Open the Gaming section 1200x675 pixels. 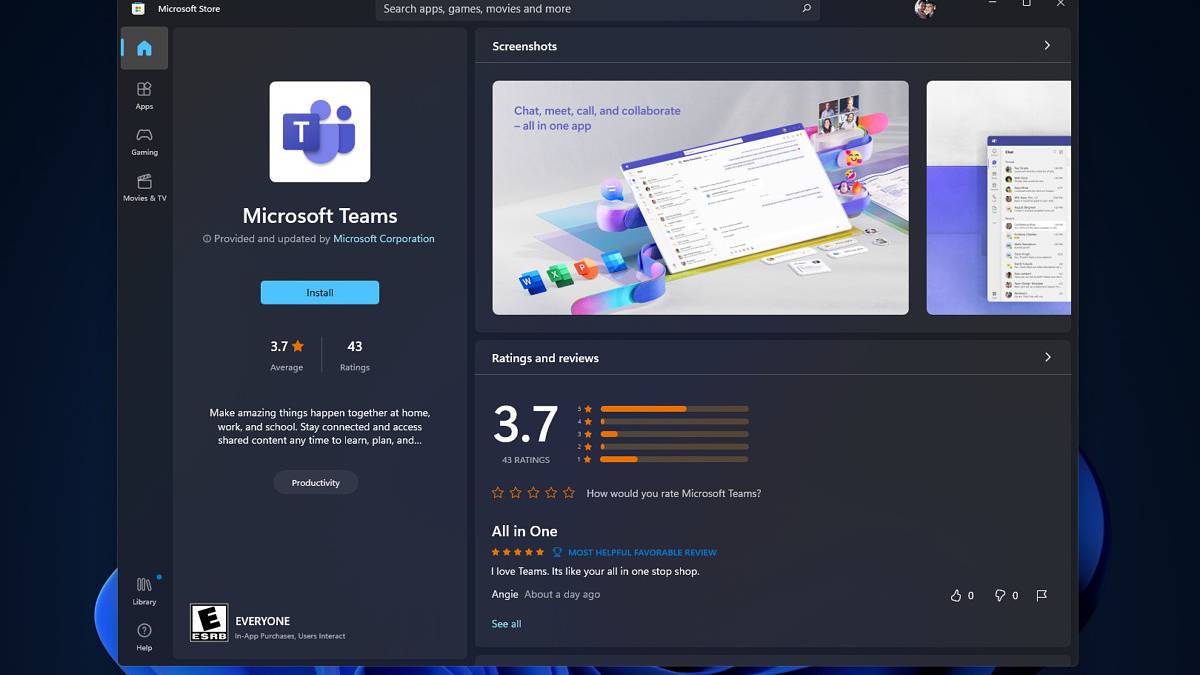pos(144,142)
